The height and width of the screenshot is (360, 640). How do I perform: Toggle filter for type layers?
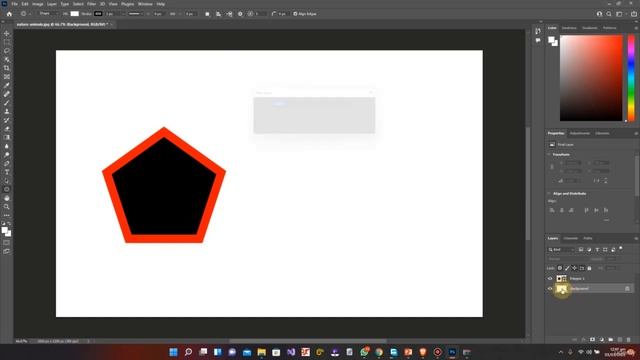pos(597,249)
